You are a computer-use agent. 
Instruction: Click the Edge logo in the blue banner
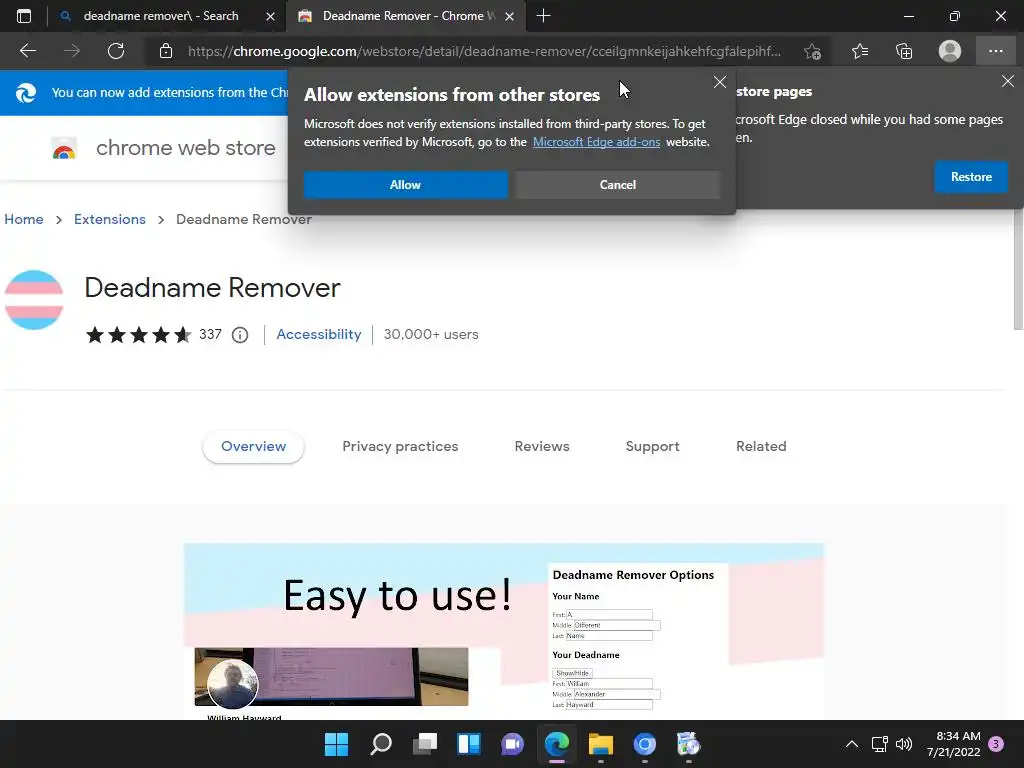pyautogui.click(x=26, y=93)
